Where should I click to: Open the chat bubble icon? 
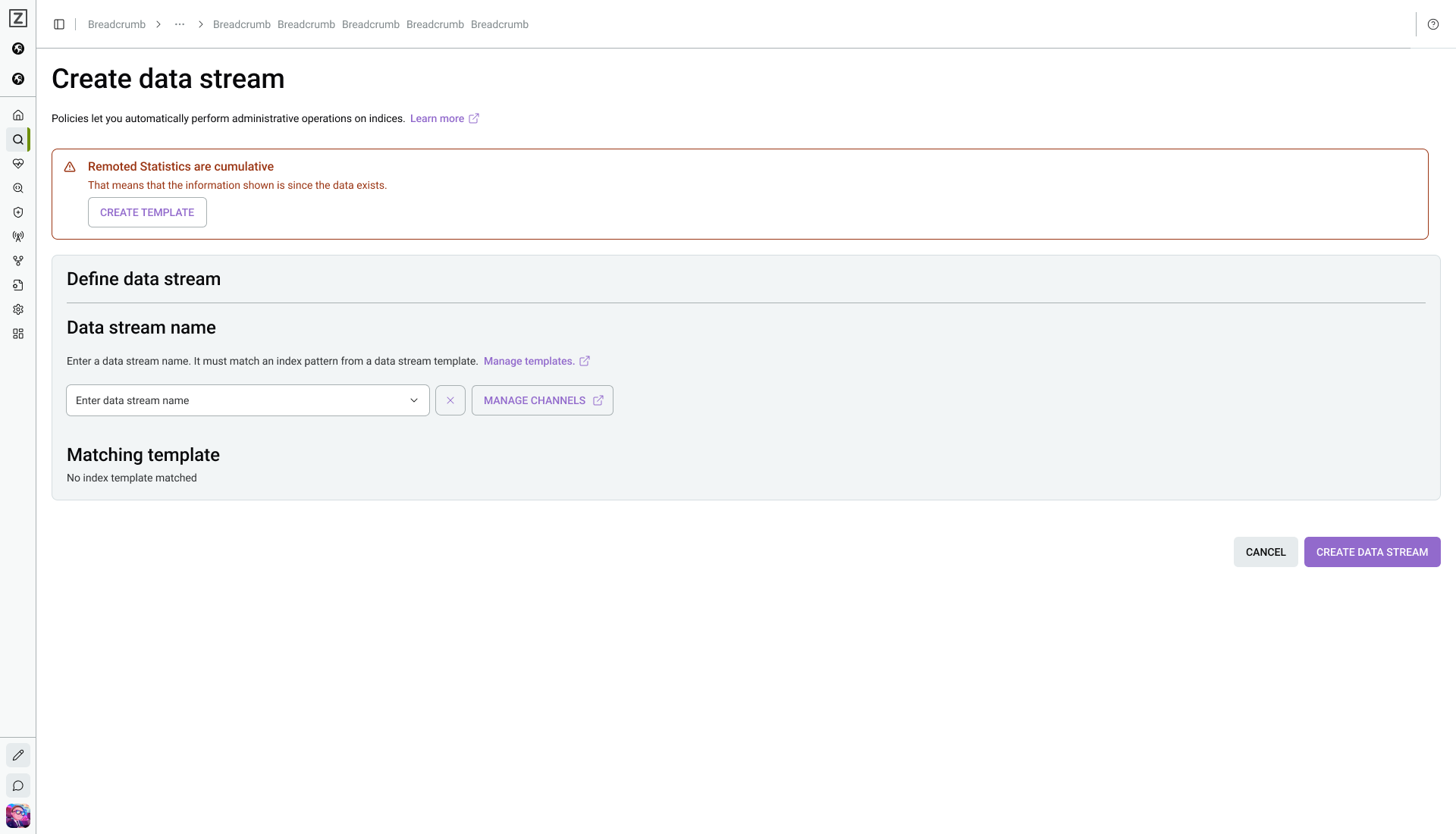pyautogui.click(x=18, y=785)
